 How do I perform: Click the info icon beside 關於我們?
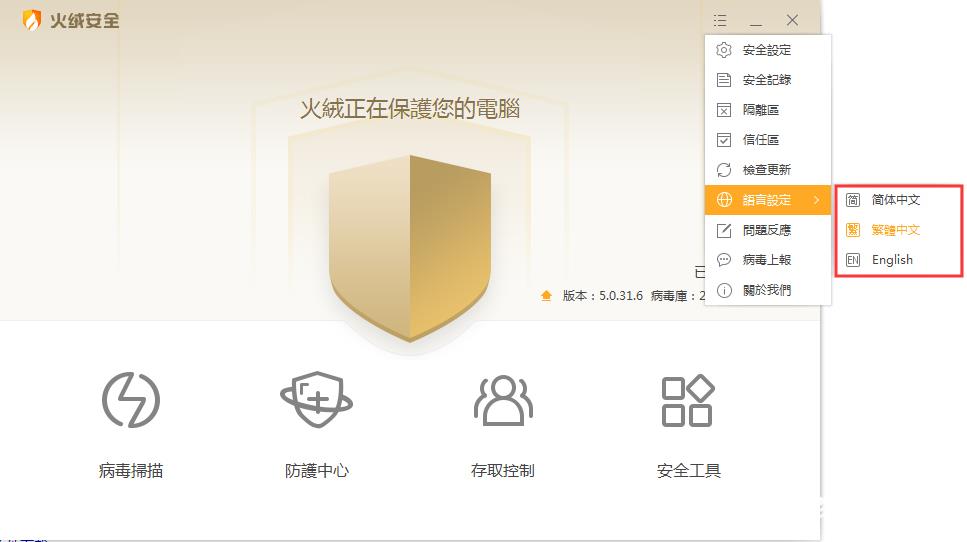[724, 290]
